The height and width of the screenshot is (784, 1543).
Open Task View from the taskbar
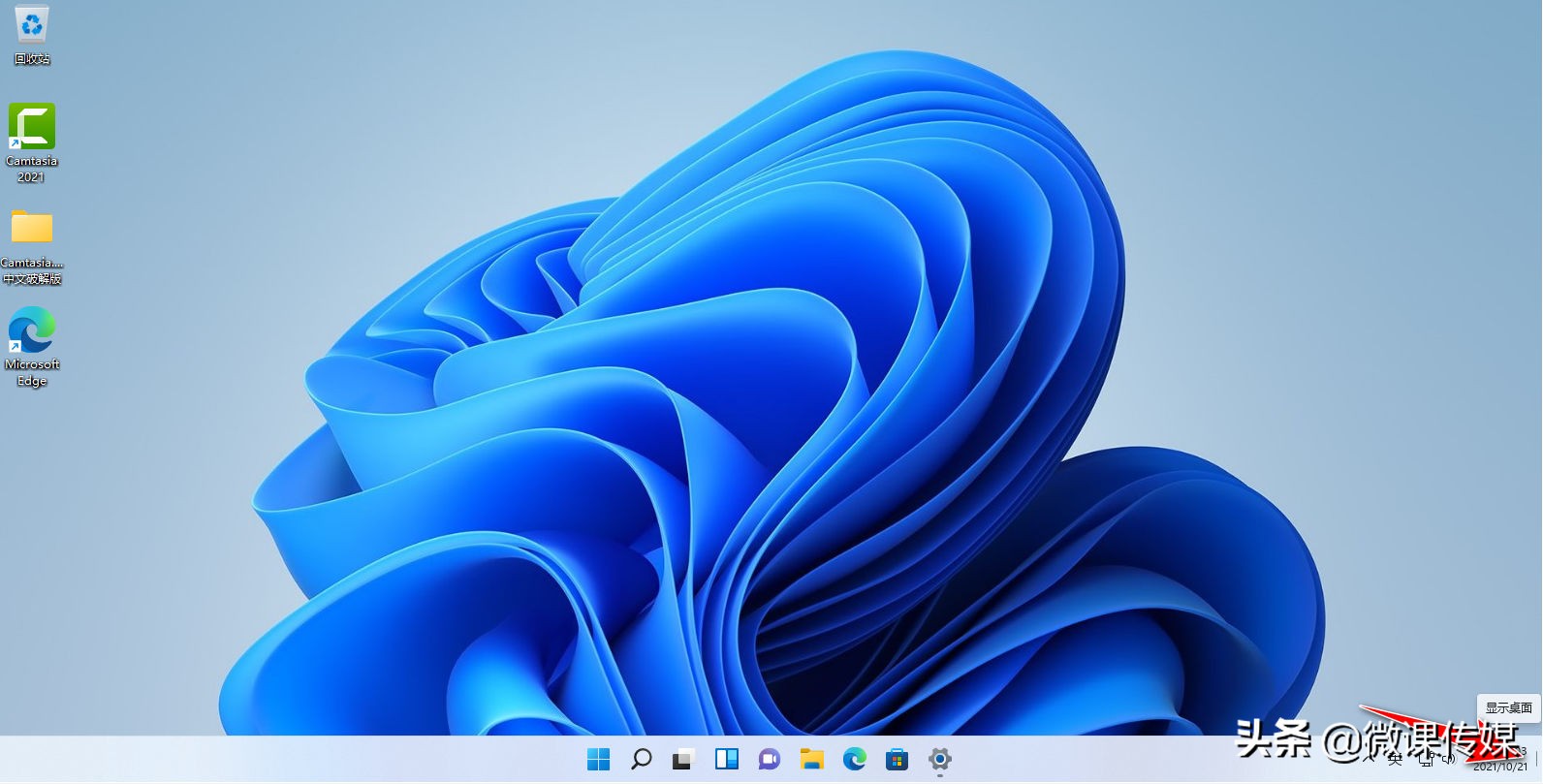[684, 760]
